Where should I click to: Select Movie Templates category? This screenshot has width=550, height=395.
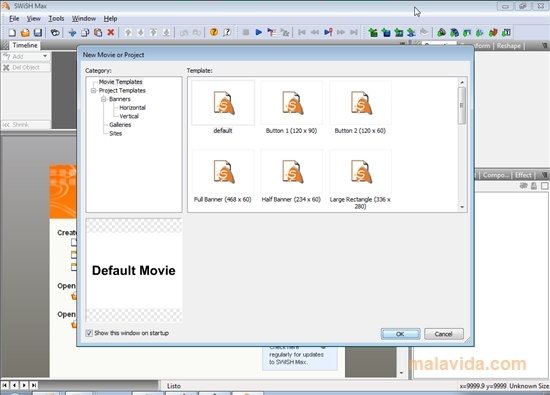point(120,82)
